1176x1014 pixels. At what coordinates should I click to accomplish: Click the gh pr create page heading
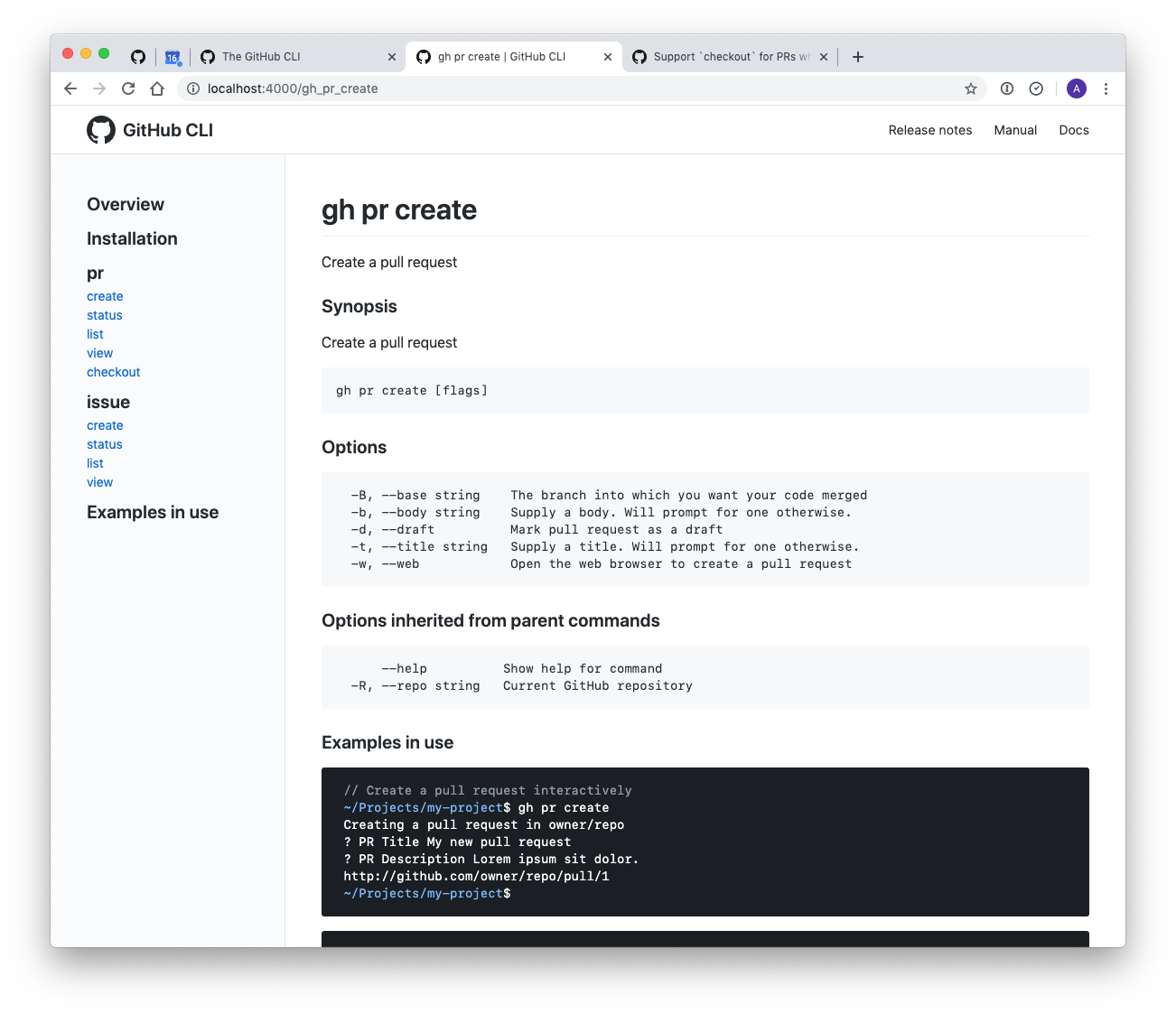(x=399, y=209)
